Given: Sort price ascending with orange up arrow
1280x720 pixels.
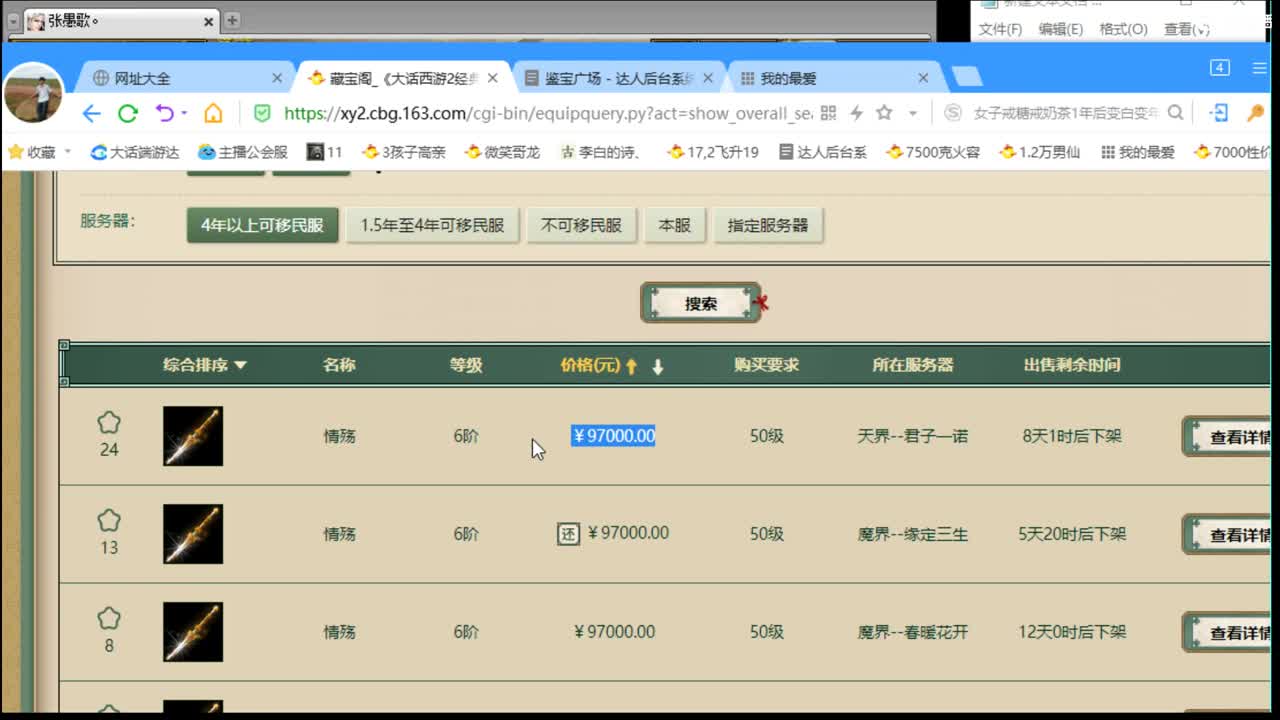Looking at the screenshot, I should tap(631, 366).
